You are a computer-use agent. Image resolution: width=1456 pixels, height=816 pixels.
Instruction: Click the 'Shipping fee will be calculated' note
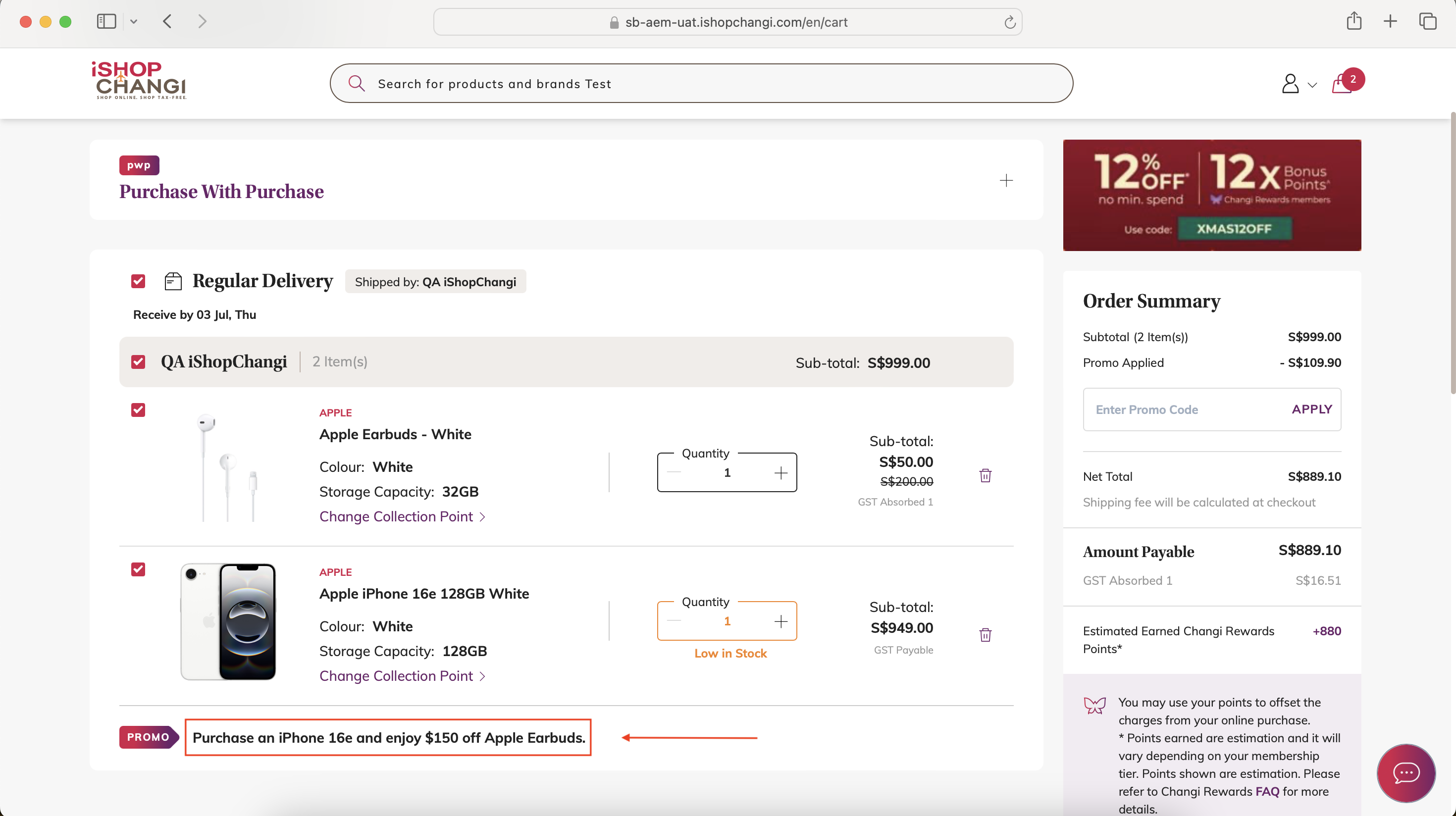click(1199, 503)
